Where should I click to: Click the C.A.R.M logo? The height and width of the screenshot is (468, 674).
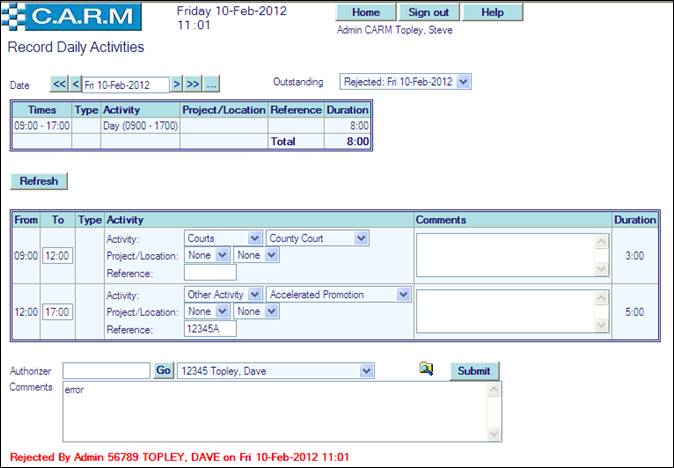click(x=73, y=18)
